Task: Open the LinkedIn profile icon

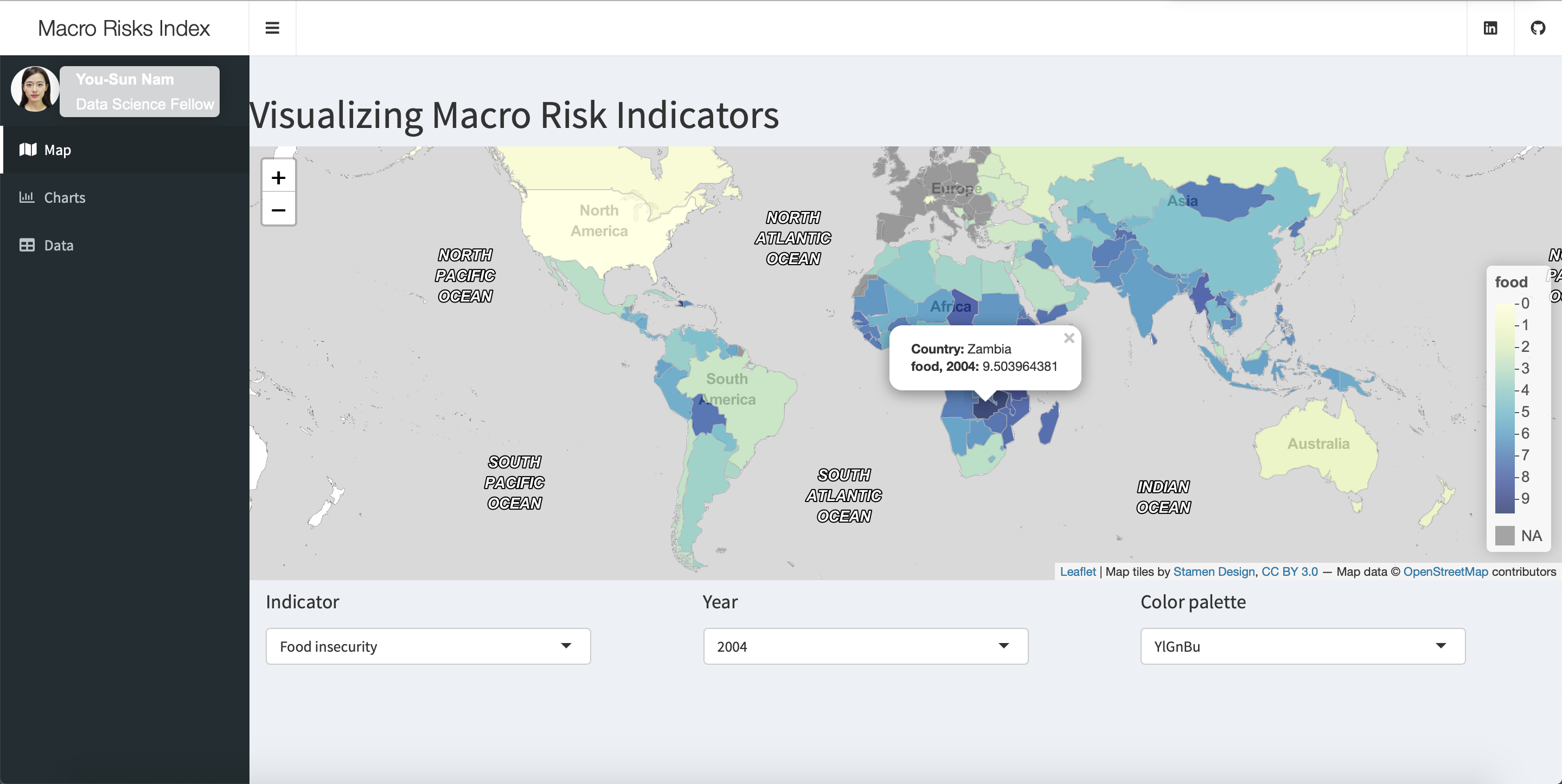Action: [x=1490, y=28]
